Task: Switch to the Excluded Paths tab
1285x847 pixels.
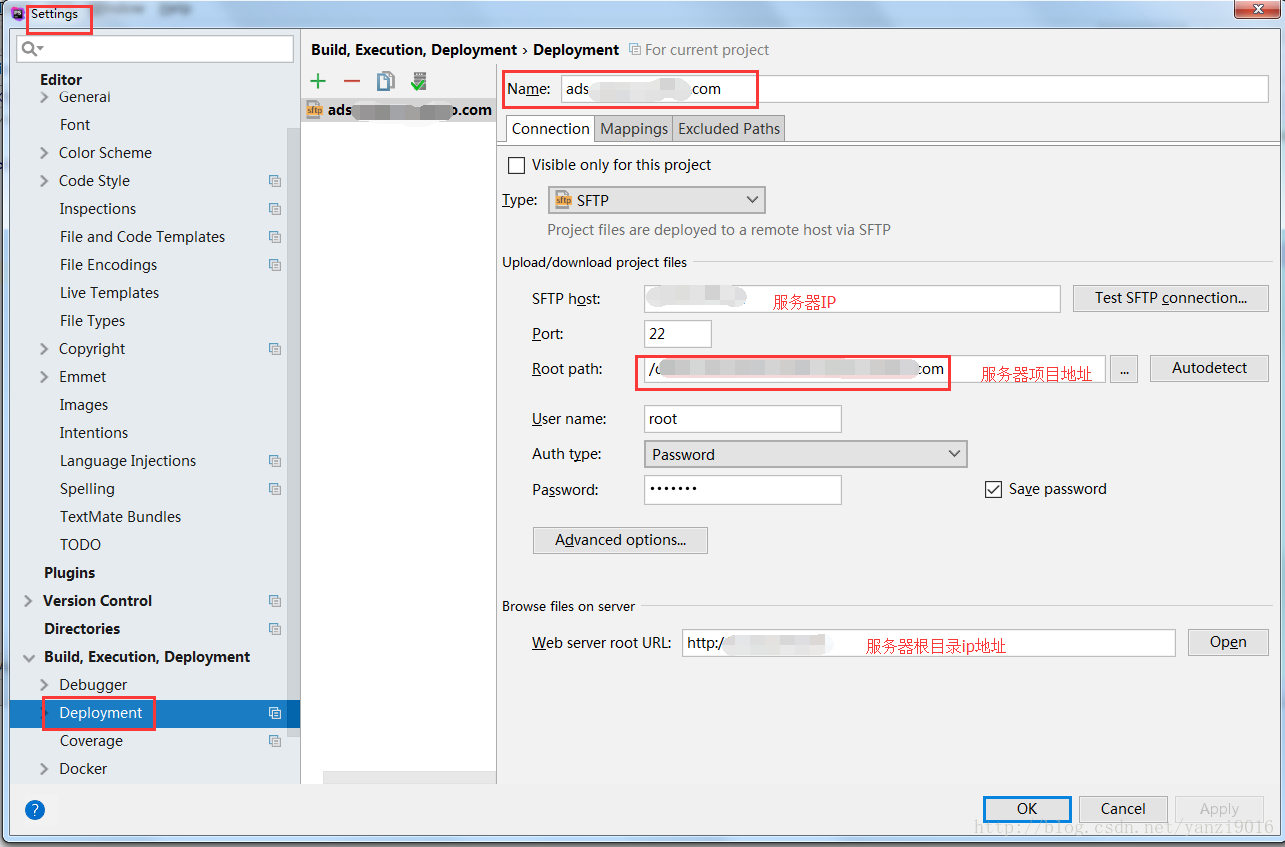Action: (729, 129)
